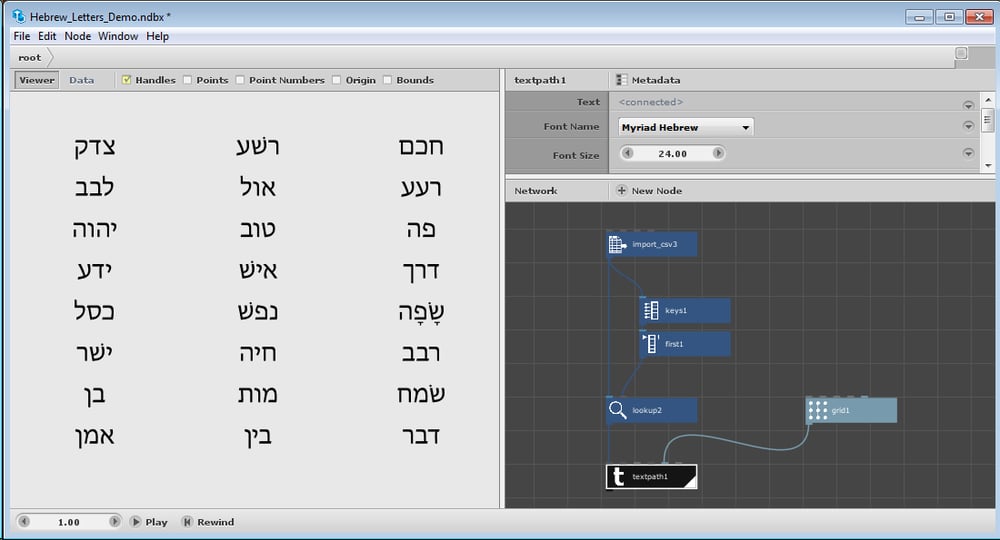The width and height of the screenshot is (1000, 540).
Task: Open the Font Name dropdown
Action: coord(686,127)
